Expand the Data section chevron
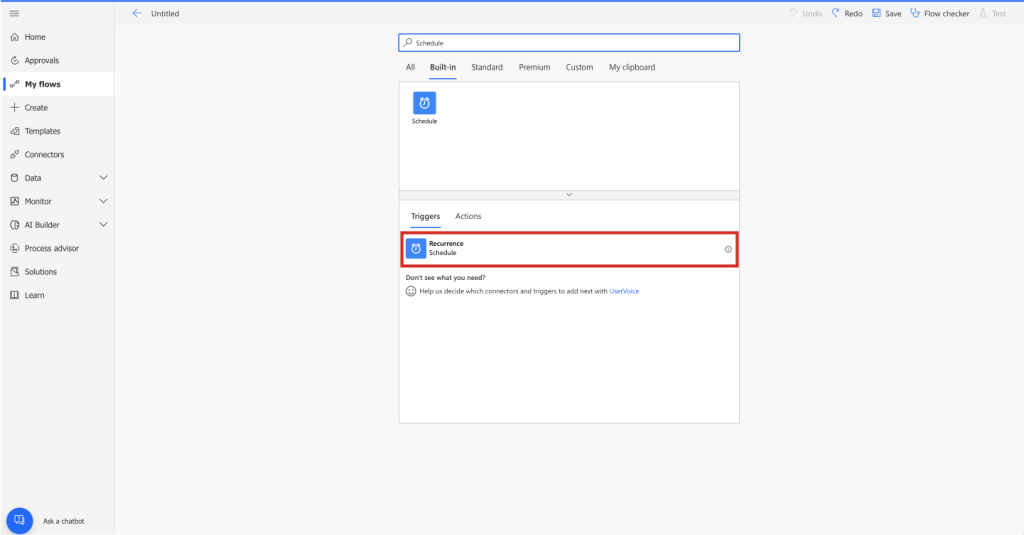 click(103, 178)
